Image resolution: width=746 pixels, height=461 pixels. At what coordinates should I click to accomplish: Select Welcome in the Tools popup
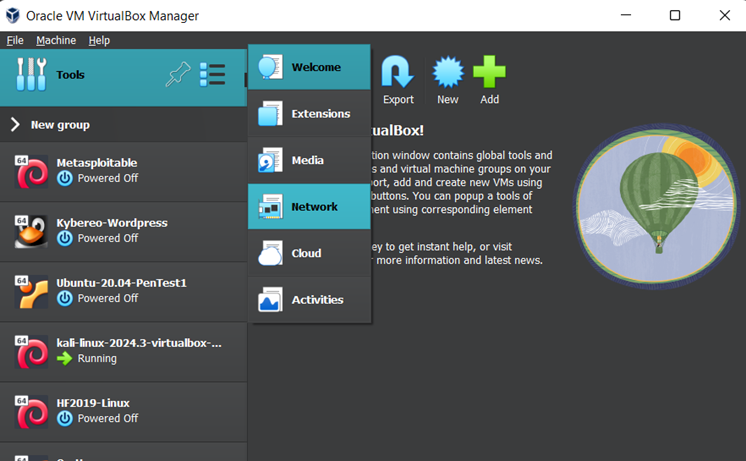tap(309, 67)
